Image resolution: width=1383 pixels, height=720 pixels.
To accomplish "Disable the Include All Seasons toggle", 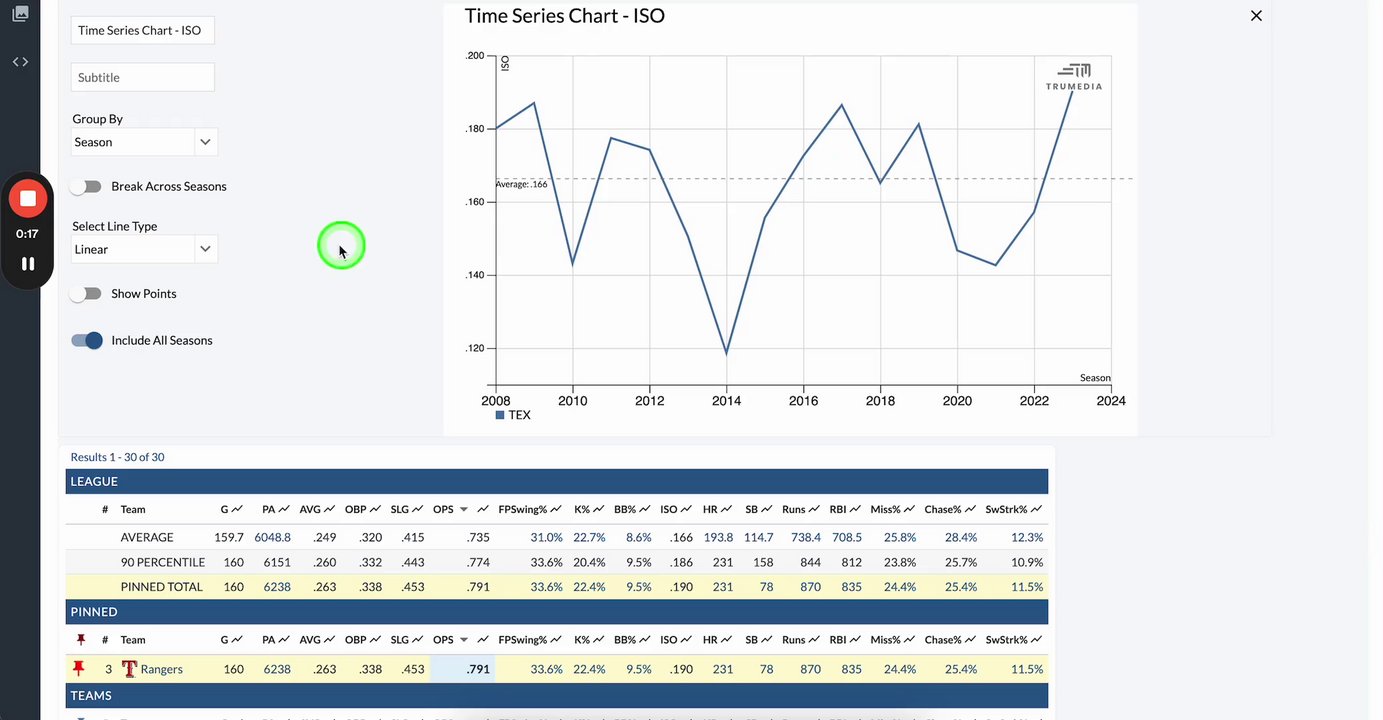I will pos(87,341).
